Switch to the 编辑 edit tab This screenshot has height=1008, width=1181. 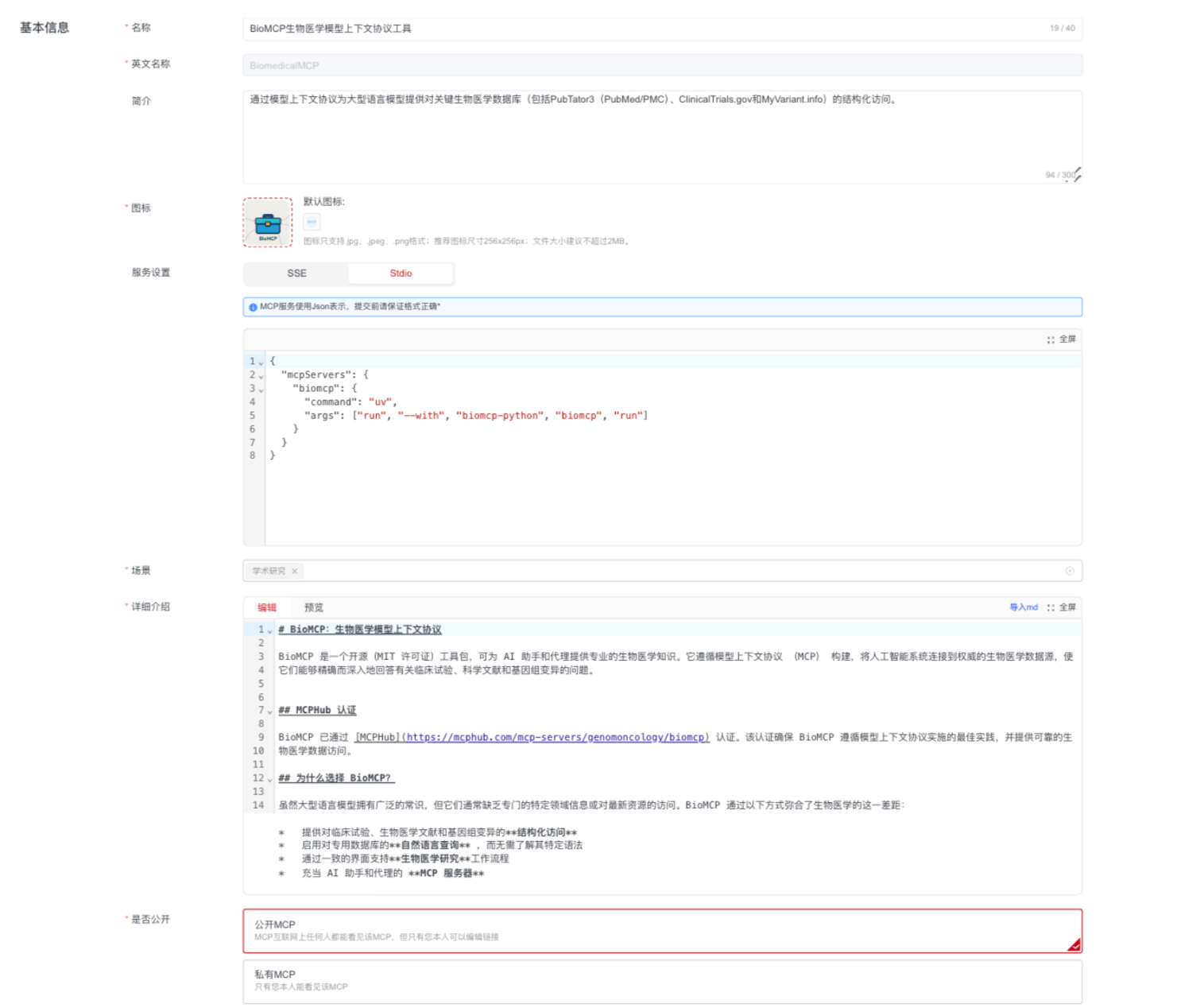(267, 607)
